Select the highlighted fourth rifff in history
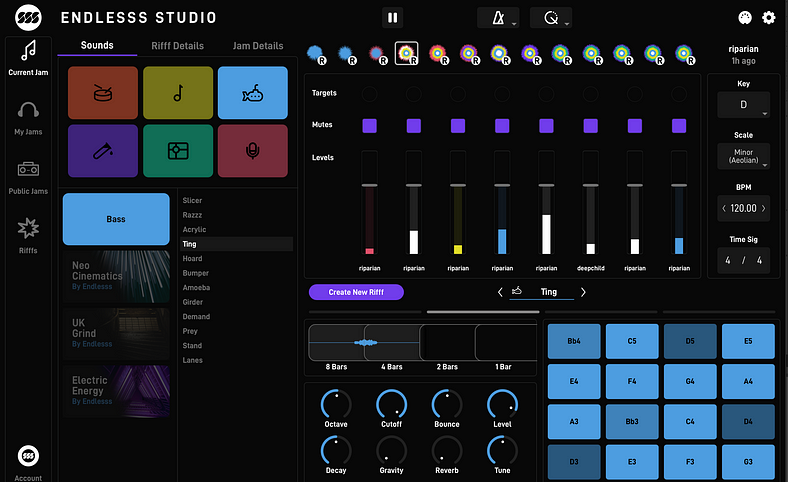This screenshot has width=788, height=482. pos(407,53)
